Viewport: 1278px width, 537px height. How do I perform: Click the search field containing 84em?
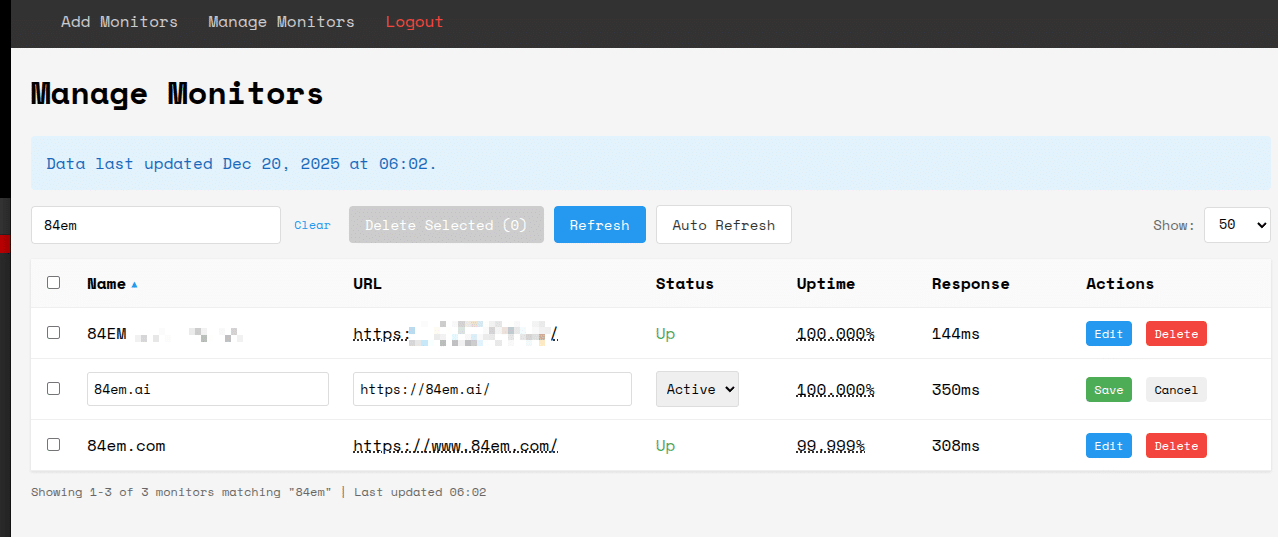156,225
